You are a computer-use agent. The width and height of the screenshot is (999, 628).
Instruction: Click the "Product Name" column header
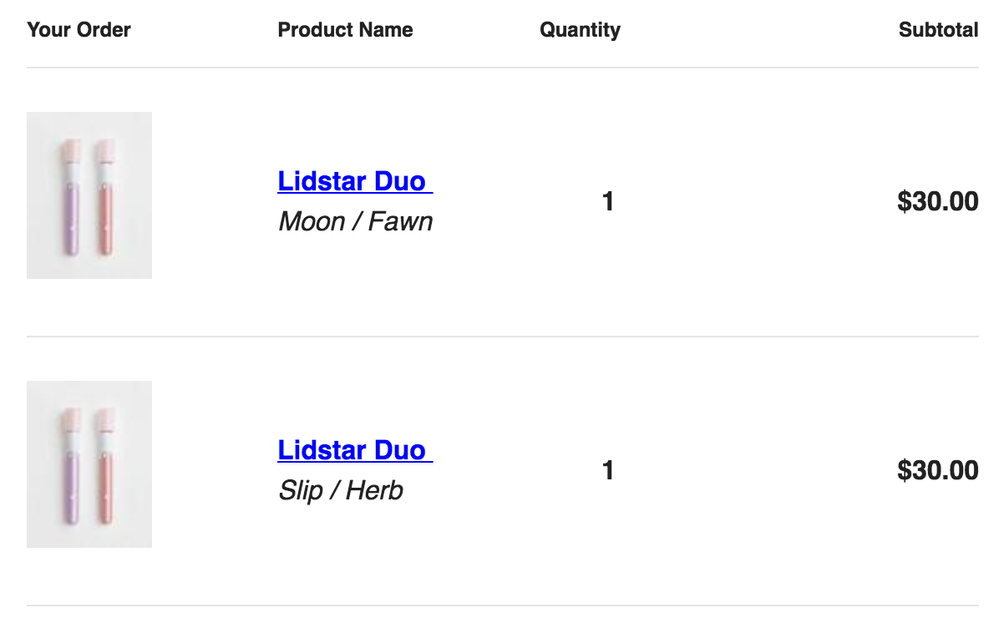[345, 30]
